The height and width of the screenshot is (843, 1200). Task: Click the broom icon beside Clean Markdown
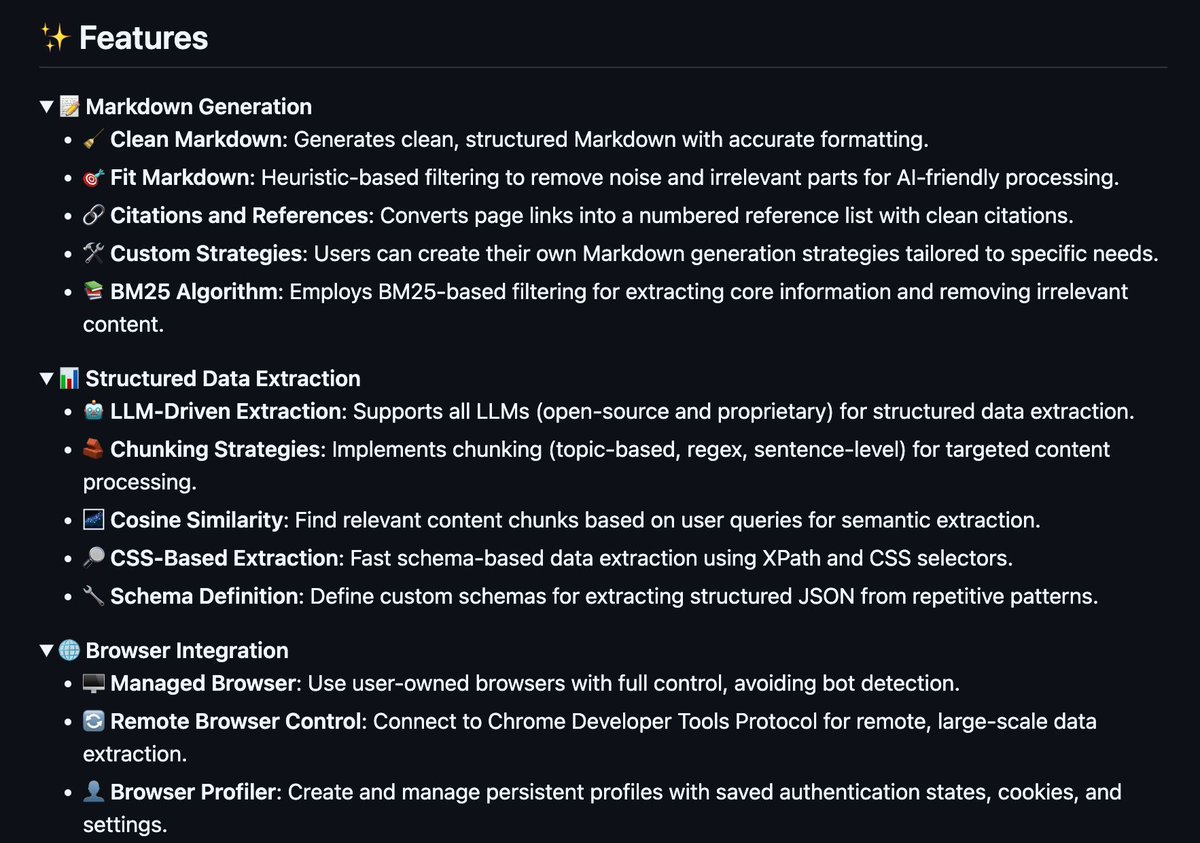click(94, 140)
